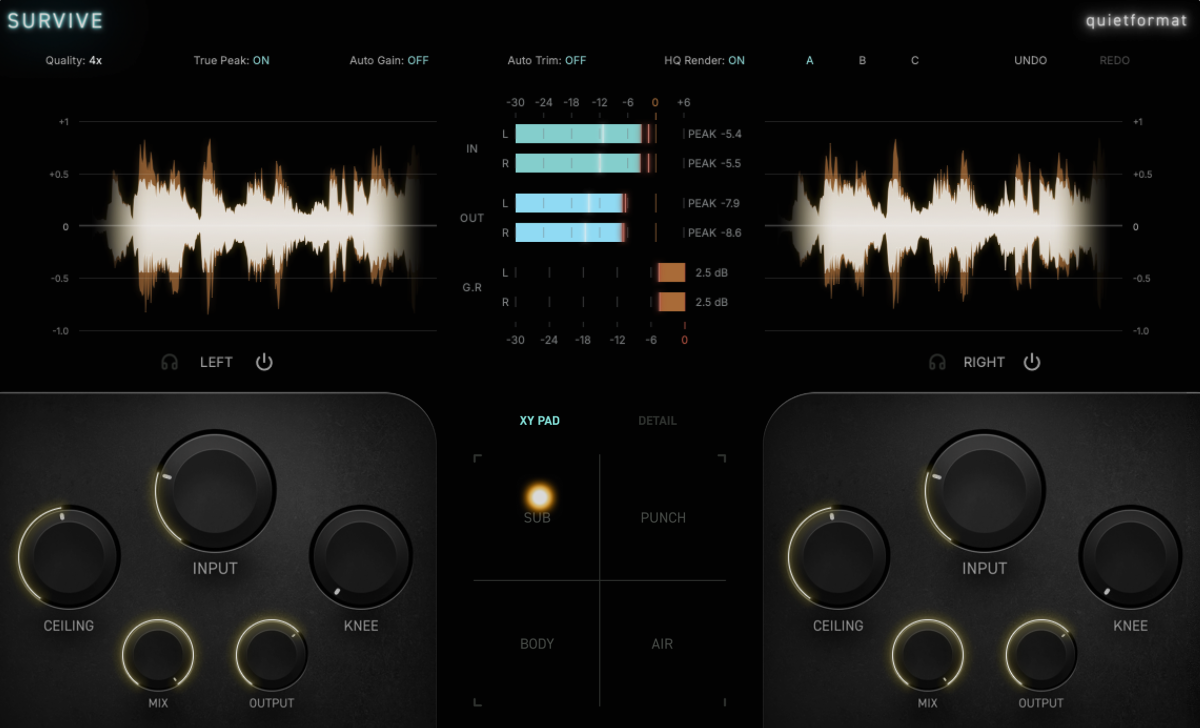Click the input right PEAK -5.5 readout
The image size is (1200, 728).
click(x=715, y=163)
